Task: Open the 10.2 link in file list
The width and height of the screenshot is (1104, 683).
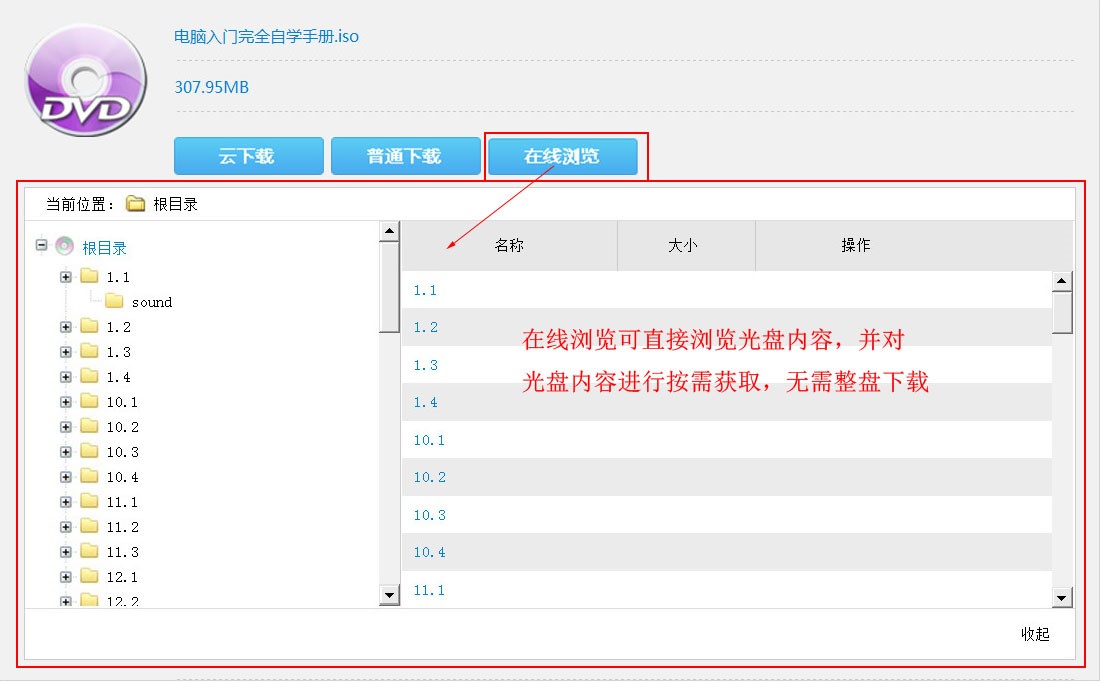Action: point(430,477)
